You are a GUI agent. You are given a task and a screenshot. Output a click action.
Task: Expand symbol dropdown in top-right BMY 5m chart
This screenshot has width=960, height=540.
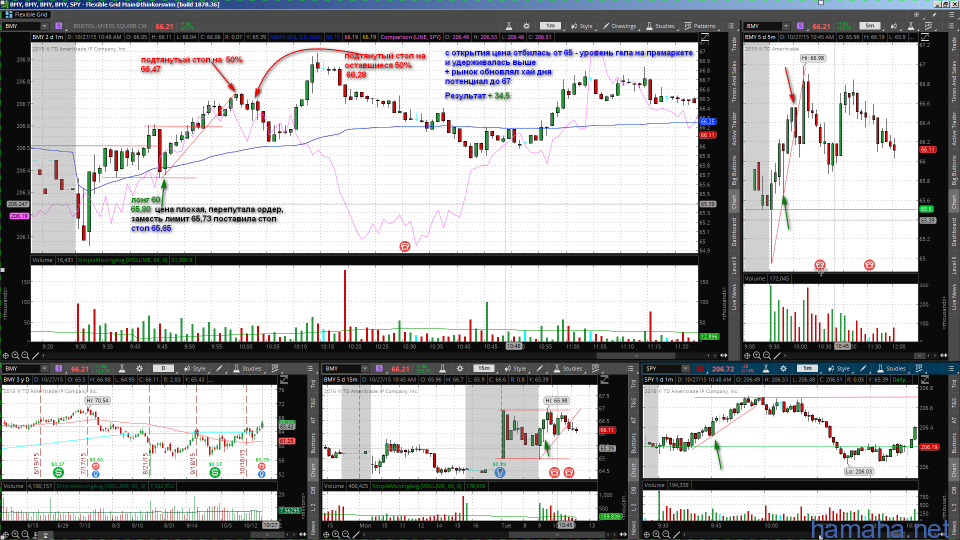coord(786,26)
